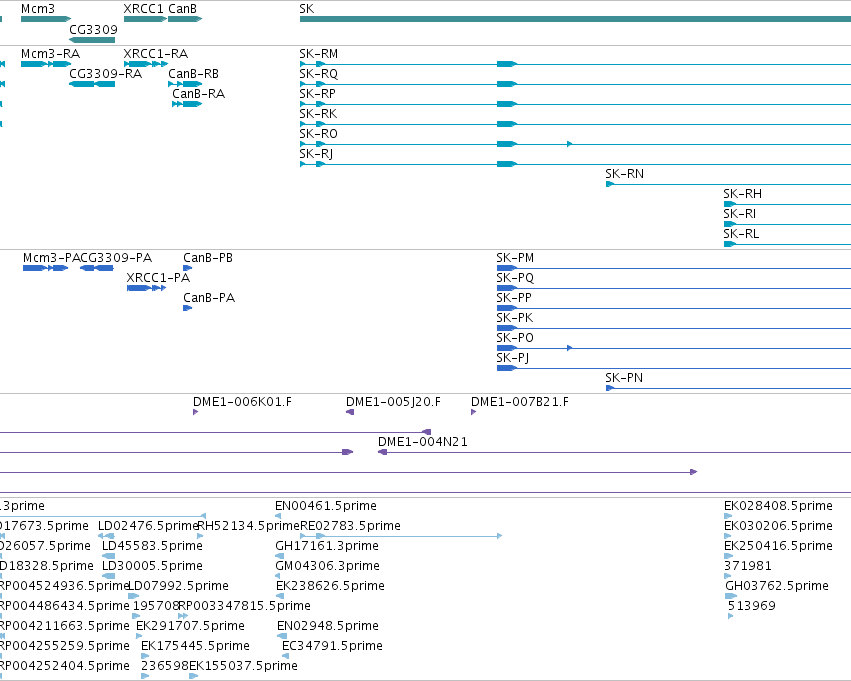
Task: Select EST LD02476.5prime
Action: tap(106, 536)
